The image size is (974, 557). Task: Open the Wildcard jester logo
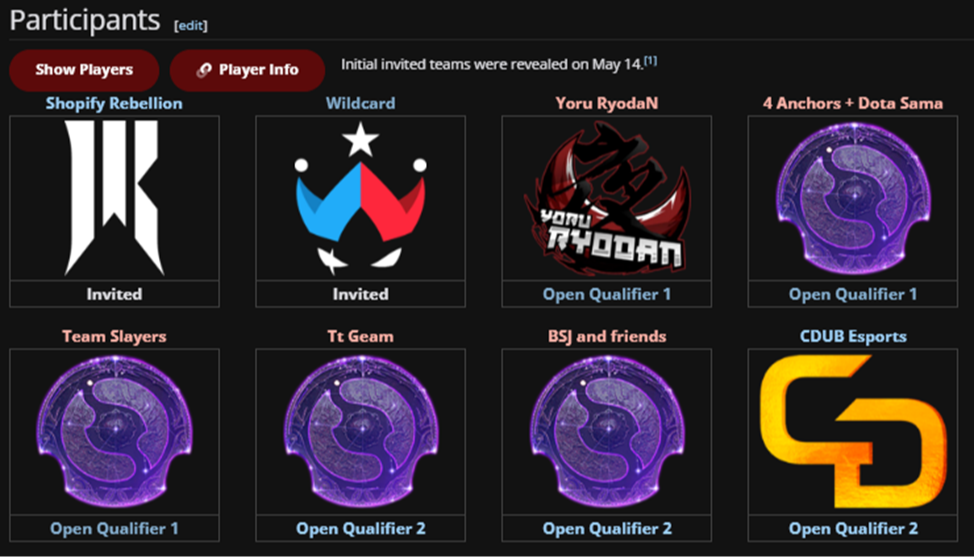360,198
